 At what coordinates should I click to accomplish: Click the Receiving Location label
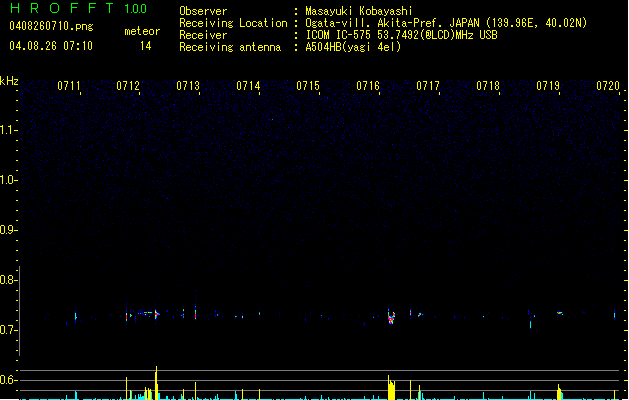(233, 23)
